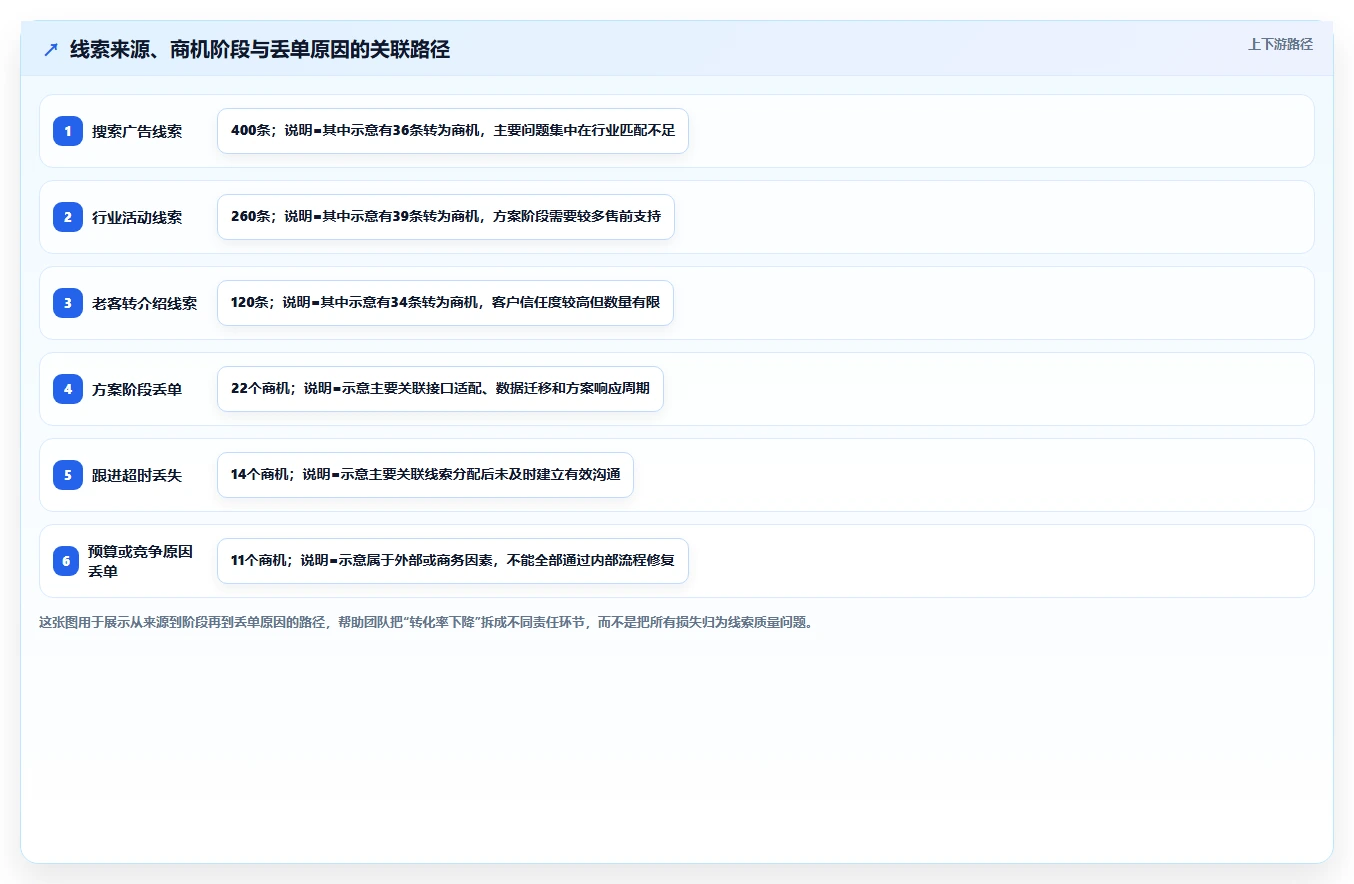Screen dimensions: 1354x884
Task: Select step badge 3 for 老客转介绍线索
Action: point(68,303)
